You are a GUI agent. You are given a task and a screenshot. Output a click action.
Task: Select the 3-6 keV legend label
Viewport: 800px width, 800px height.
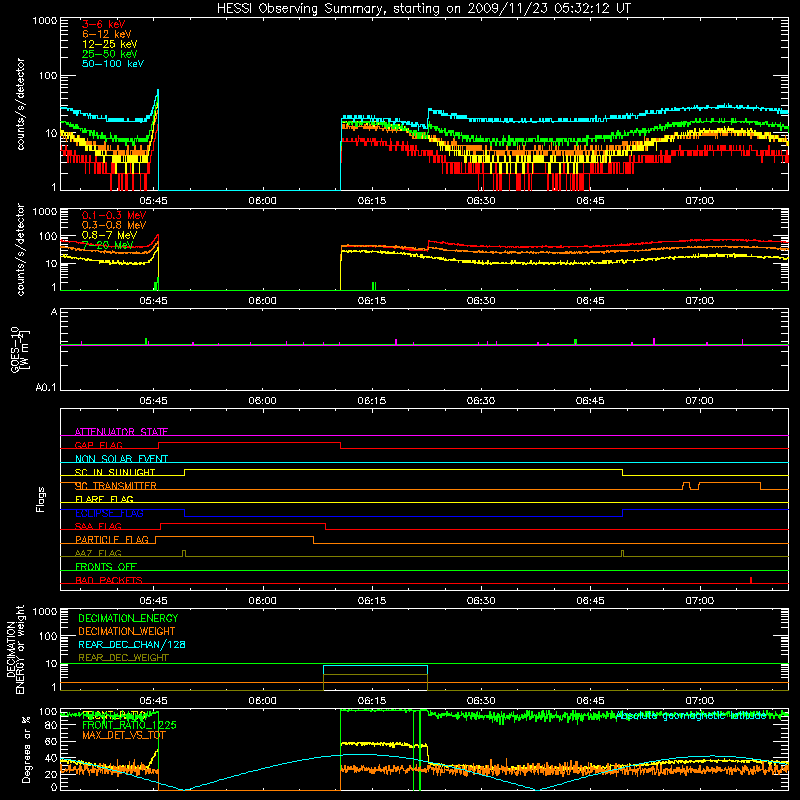(x=103, y=24)
